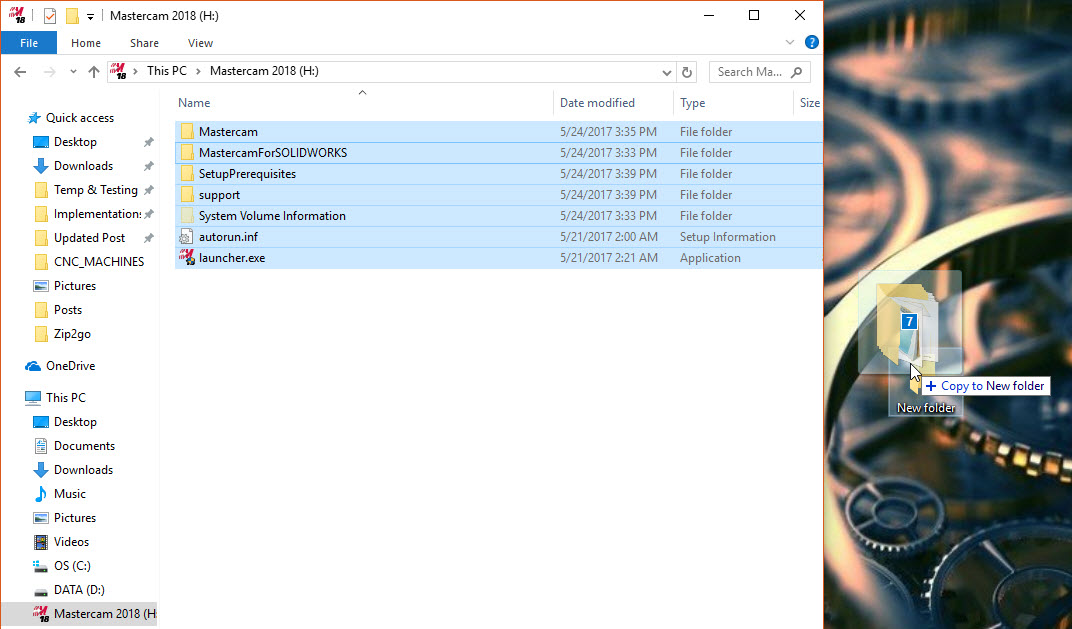Image resolution: width=1072 pixels, height=629 pixels.
Task: Switch to the Share ribbon tab
Action: click(144, 42)
